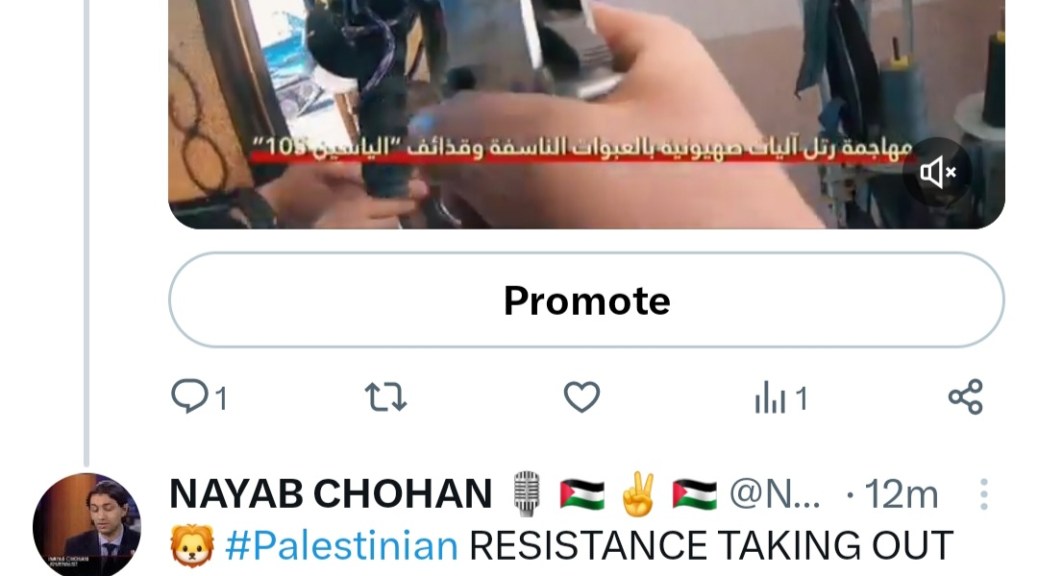View tweet analytics bar chart icon

coord(770,397)
